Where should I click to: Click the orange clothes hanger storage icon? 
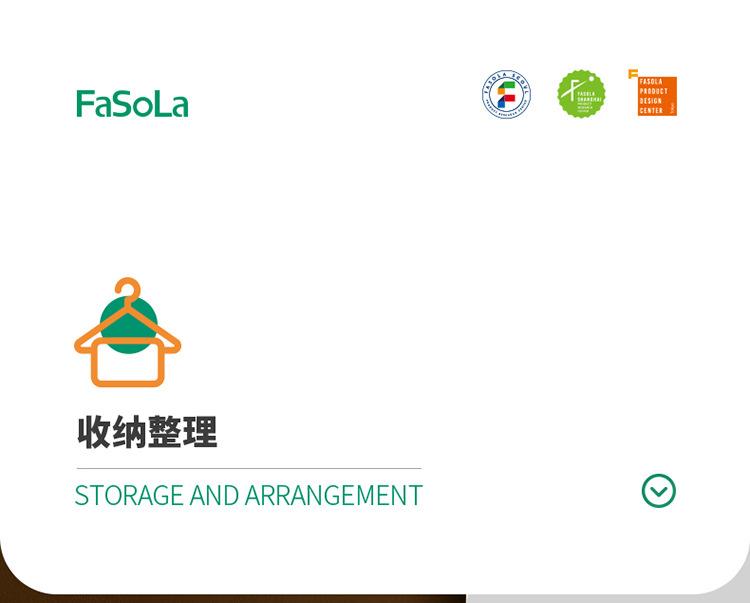(128, 332)
